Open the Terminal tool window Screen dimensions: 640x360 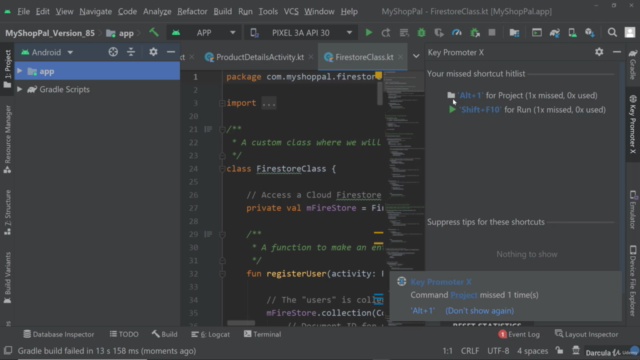coord(262,334)
